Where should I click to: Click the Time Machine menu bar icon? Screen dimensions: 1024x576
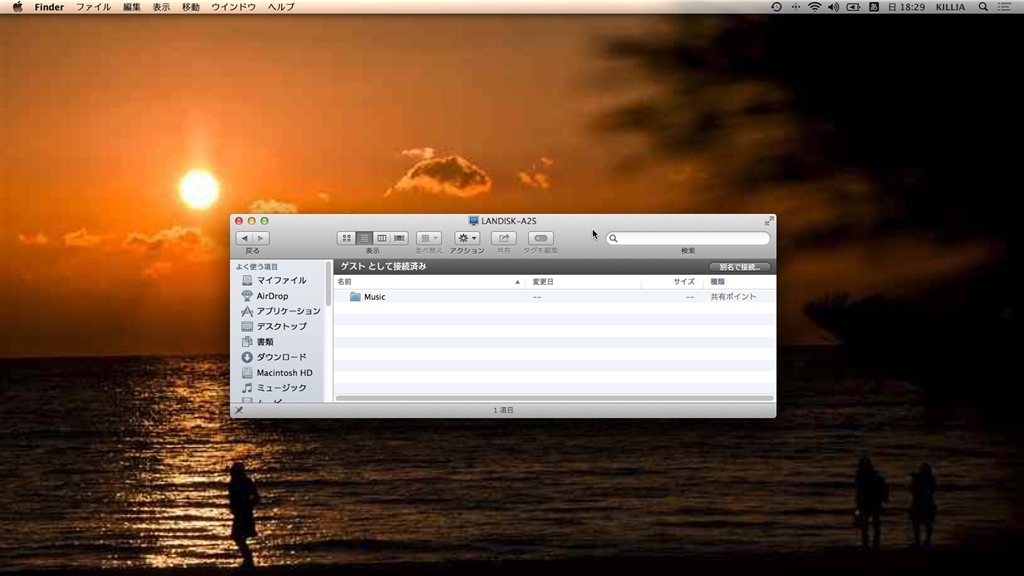coord(776,7)
